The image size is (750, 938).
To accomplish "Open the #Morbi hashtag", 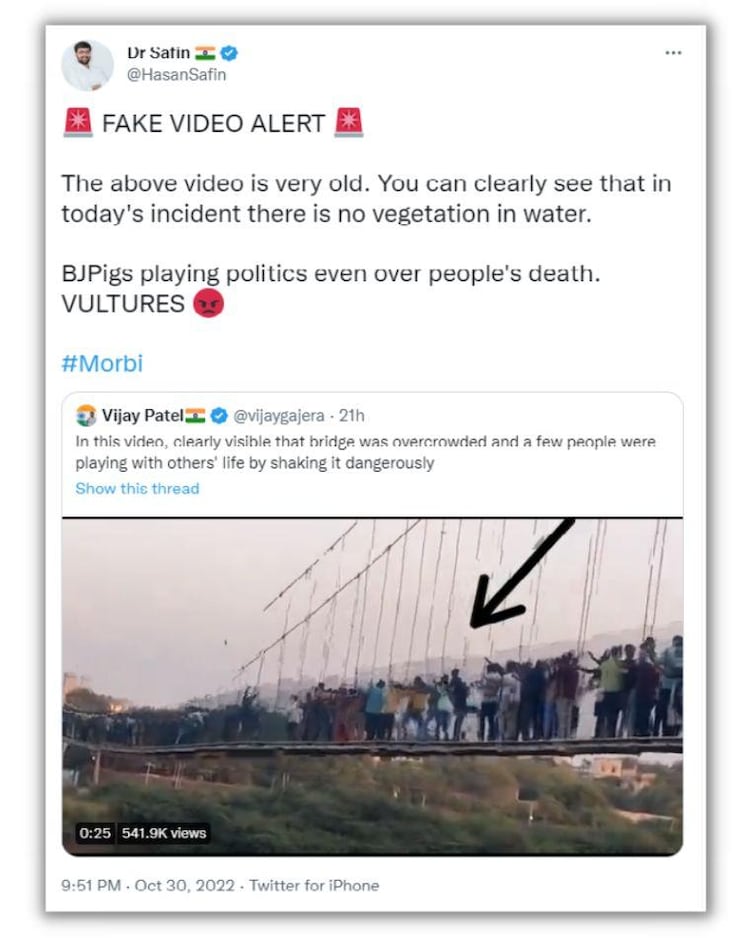I will point(102,363).
